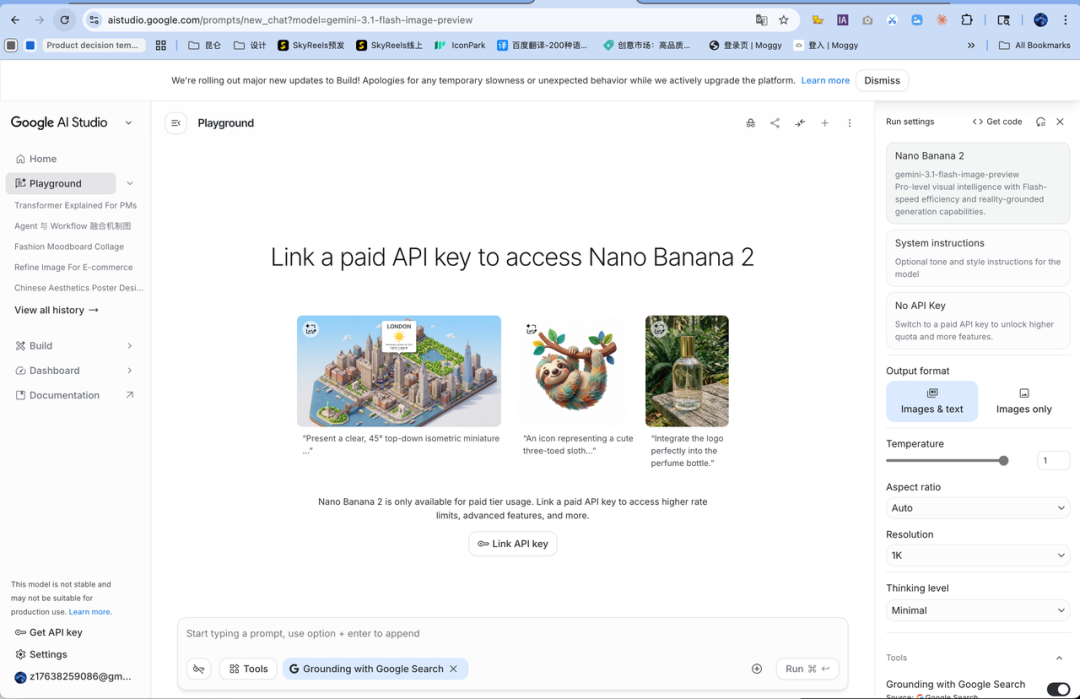
Task: Select the Images & text output format
Action: pos(932,401)
